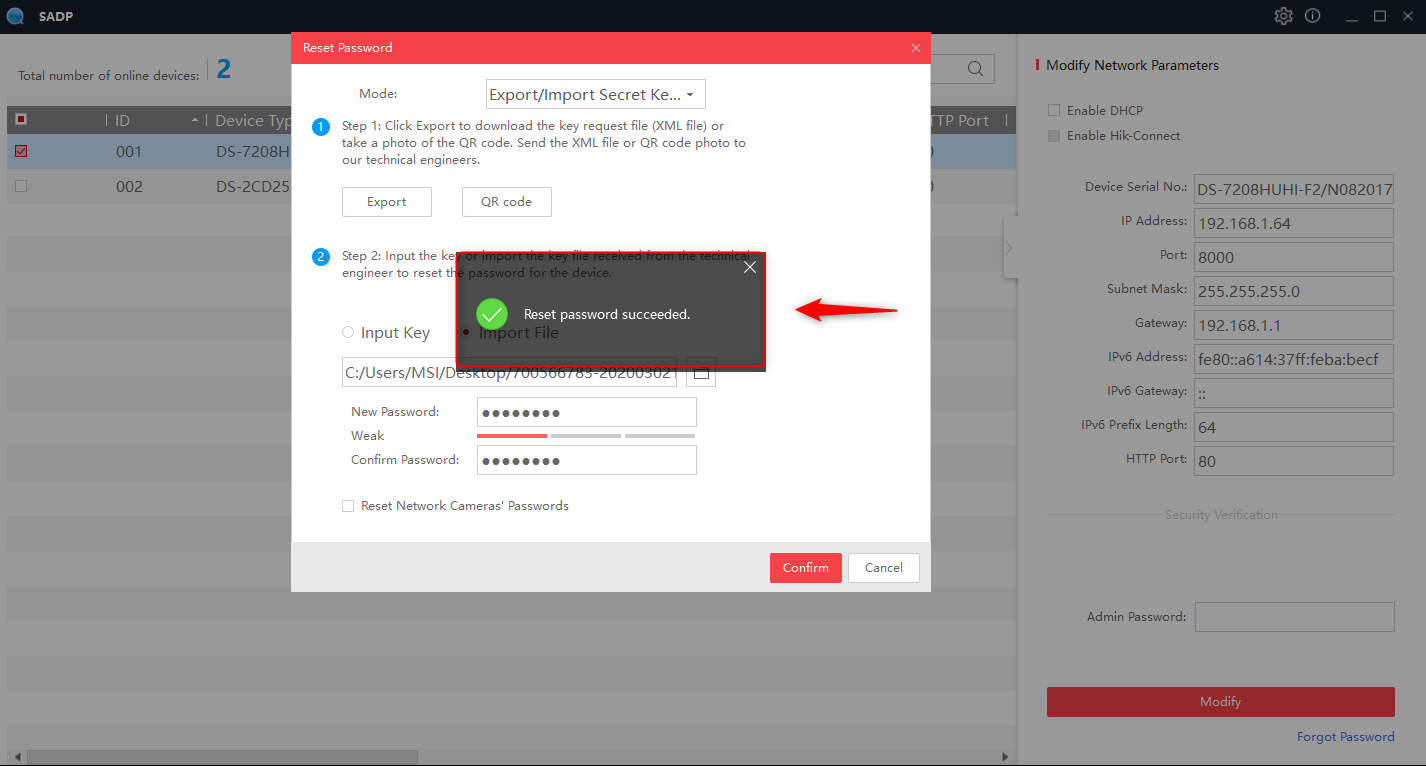The image size is (1426, 766).
Task: Click the Subnet Mask field
Action: (1294, 291)
